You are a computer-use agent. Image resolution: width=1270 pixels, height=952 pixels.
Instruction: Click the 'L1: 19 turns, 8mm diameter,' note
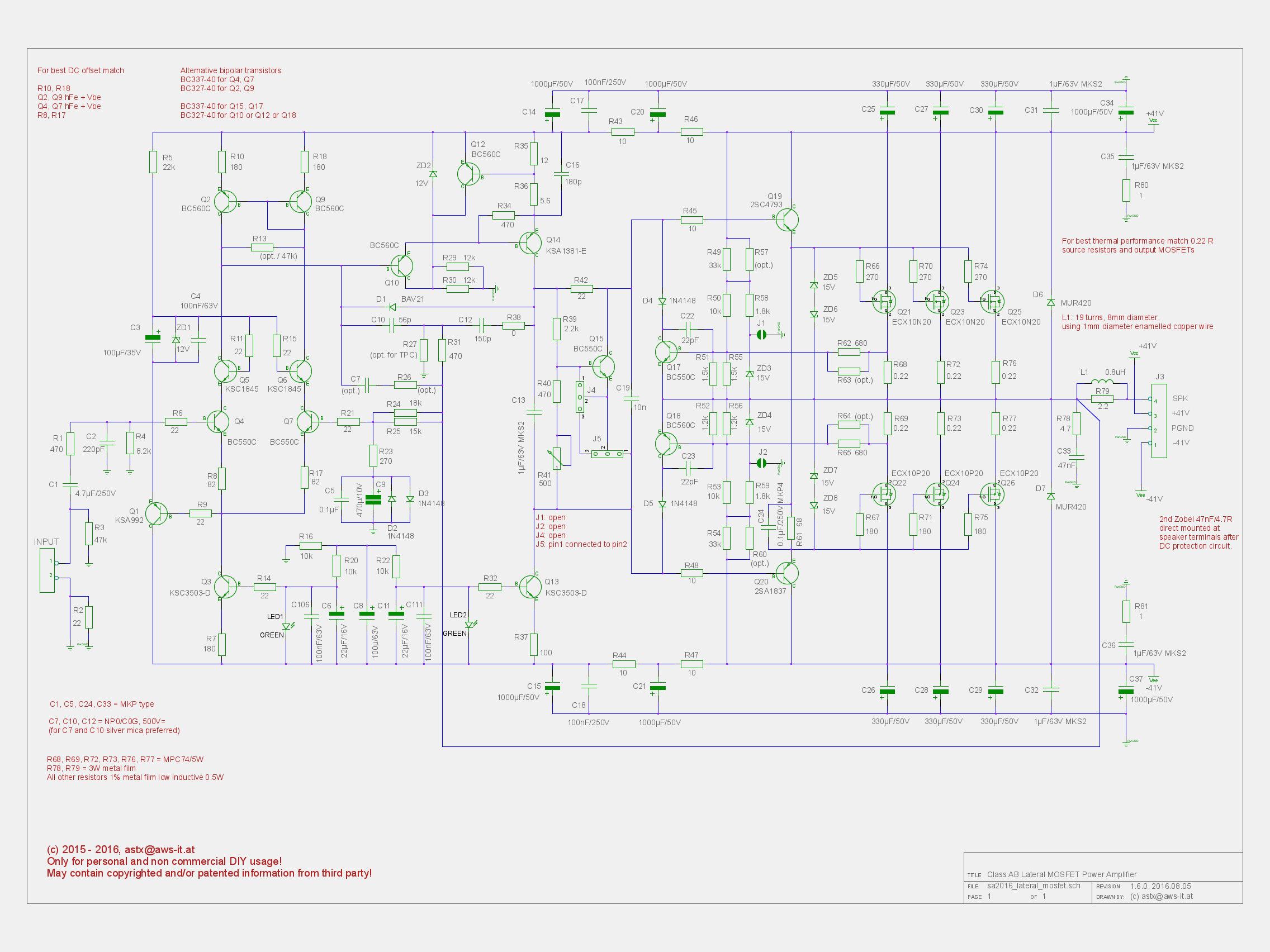click(1110, 317)
